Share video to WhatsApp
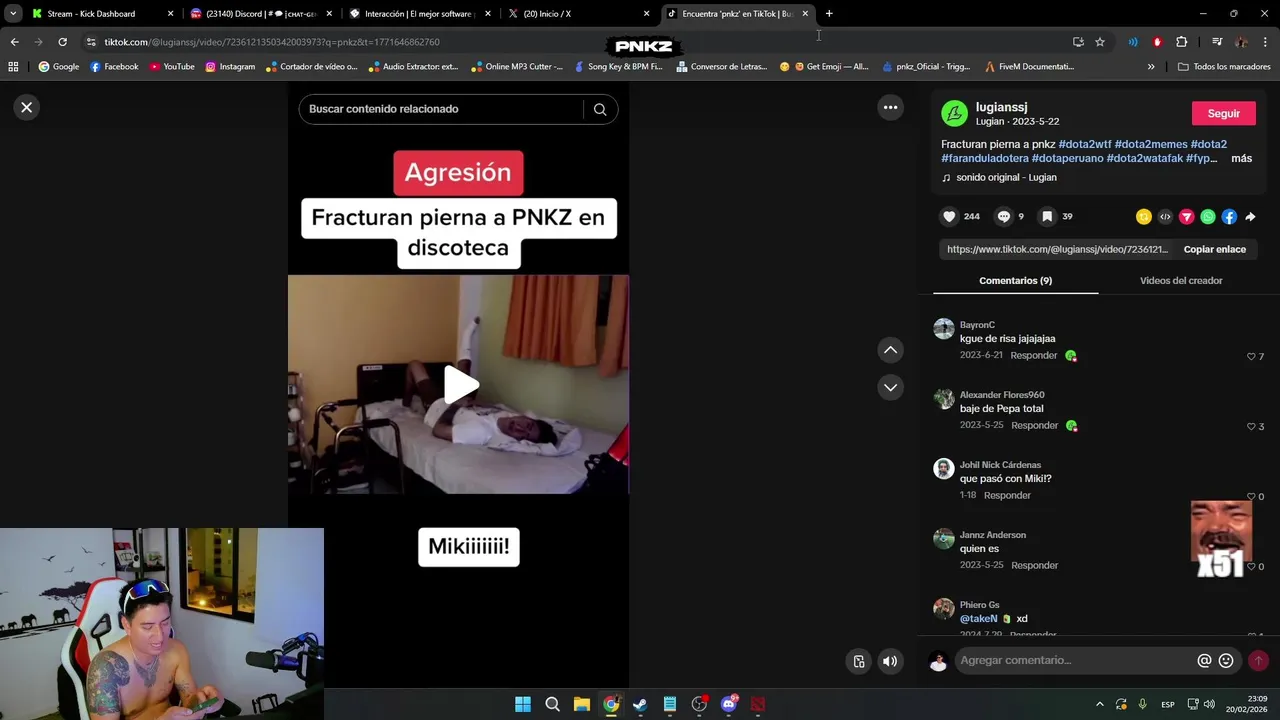Image resolution: width=1280 pixels, height=720 pixels. tap(1208, 217)
